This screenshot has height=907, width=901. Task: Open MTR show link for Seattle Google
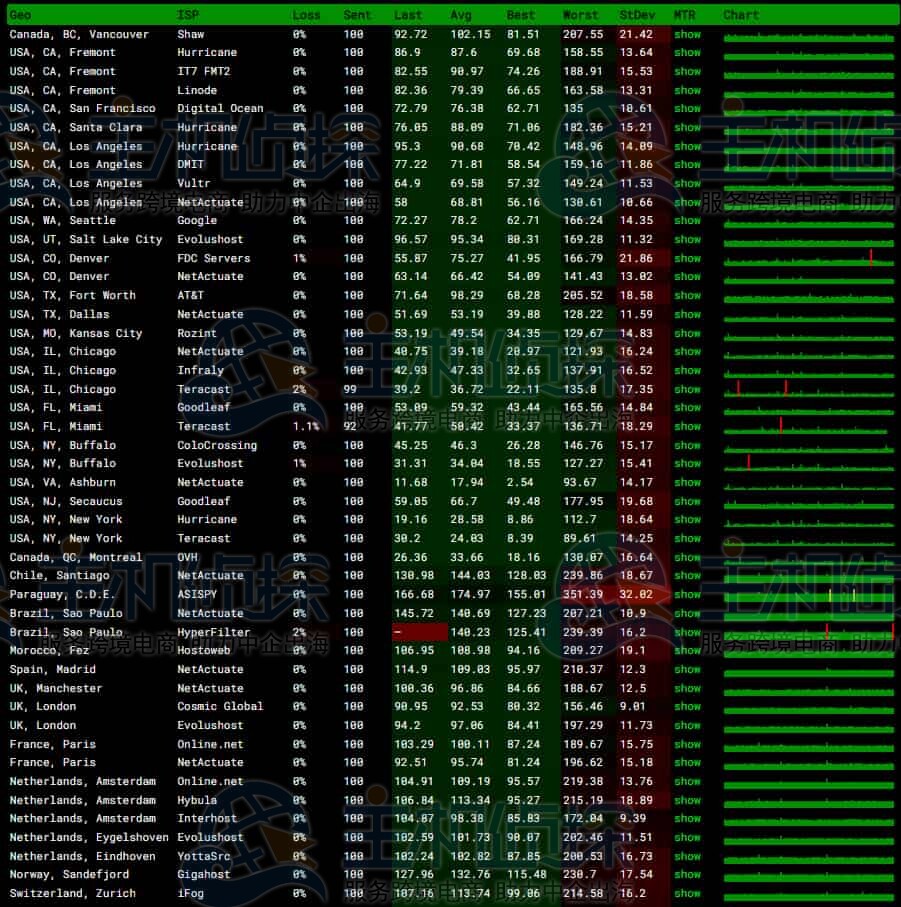687,221
